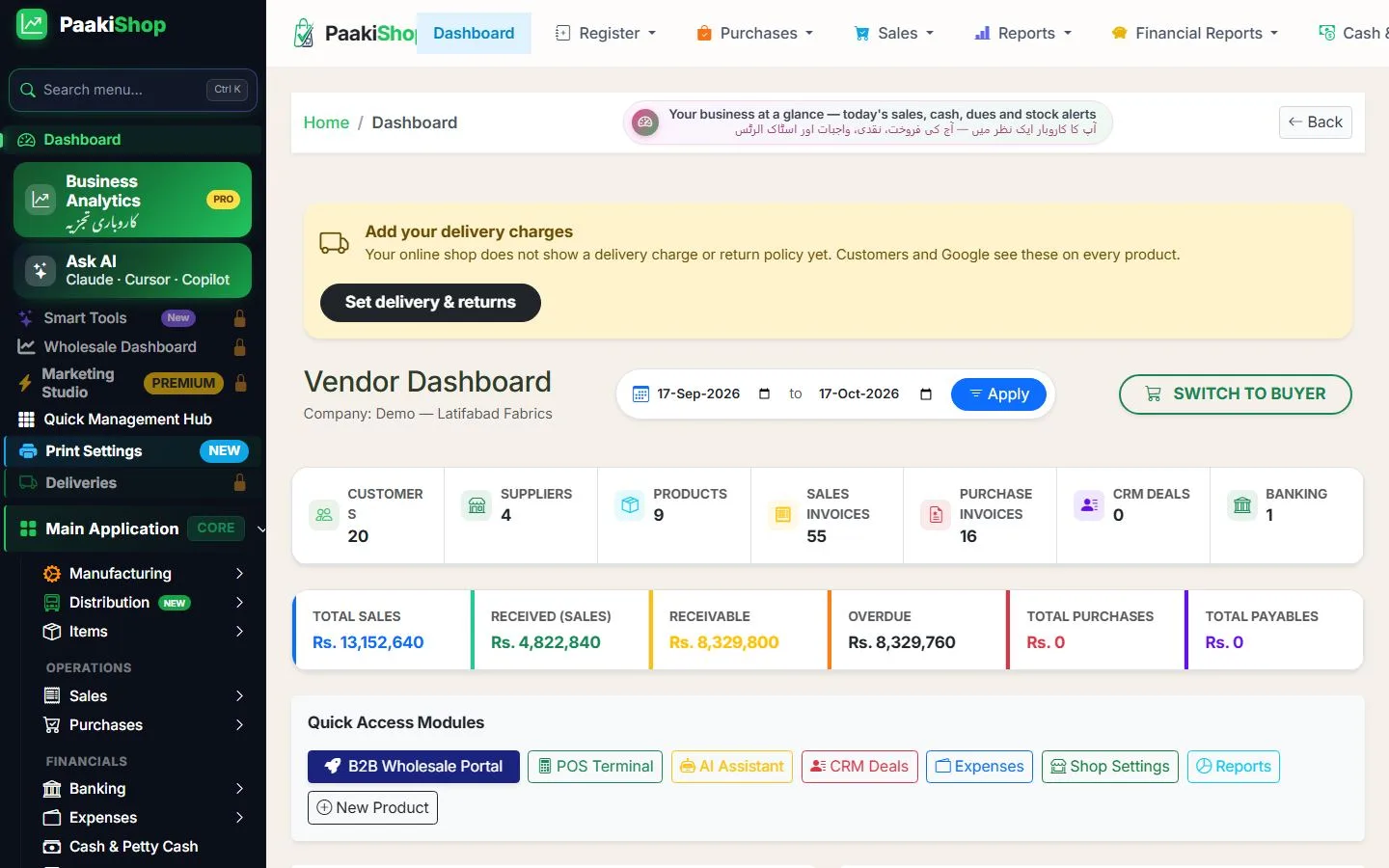Screen dimensions: 1389x868
Task: Click the Suppliers card store icon
Action: point(477,504)
